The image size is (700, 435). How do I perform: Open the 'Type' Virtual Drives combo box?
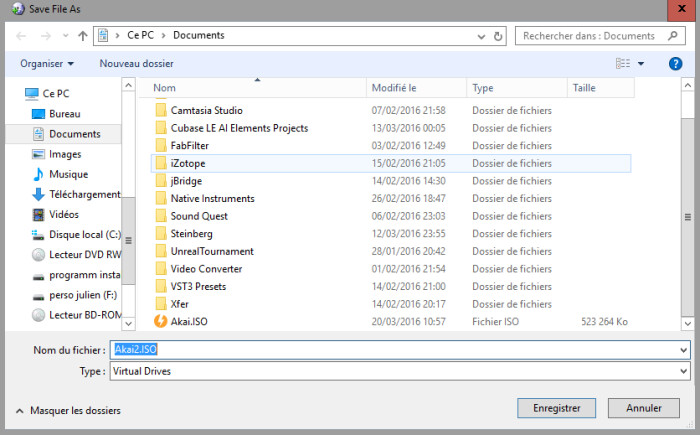click(400, 371)
